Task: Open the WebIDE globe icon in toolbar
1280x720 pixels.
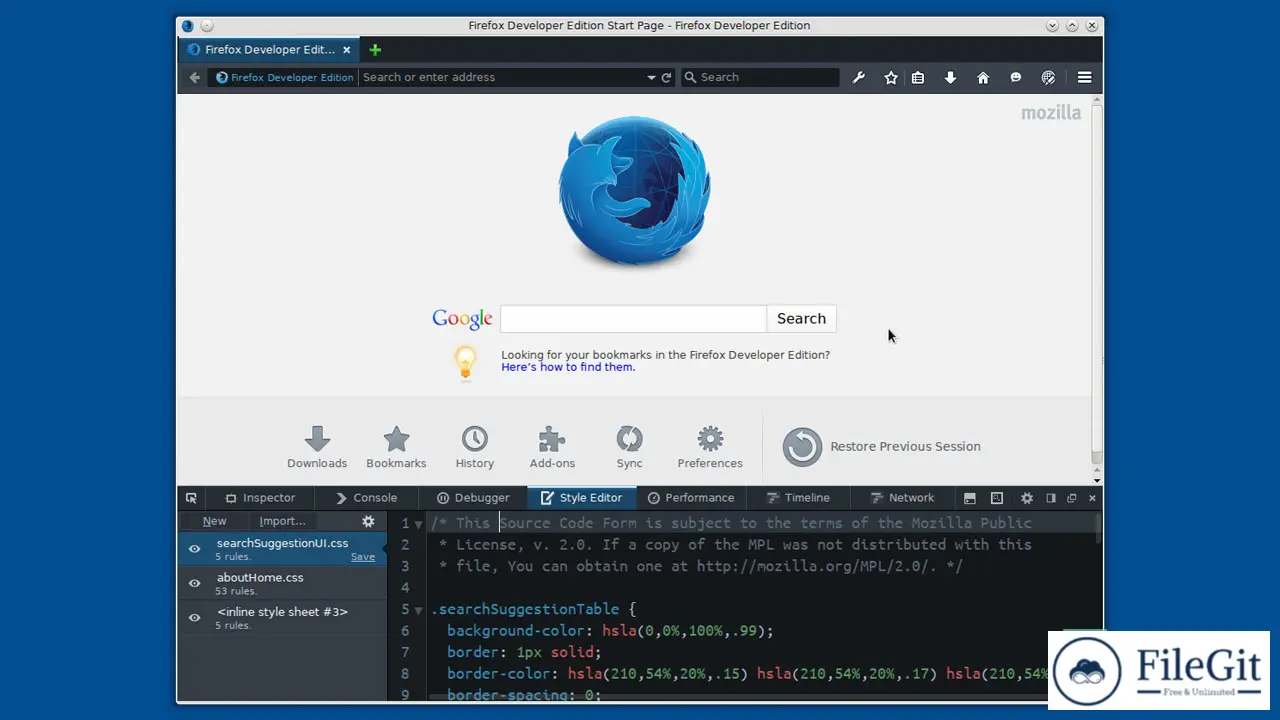Action: pyautogui.click(x=1048, y=77)
